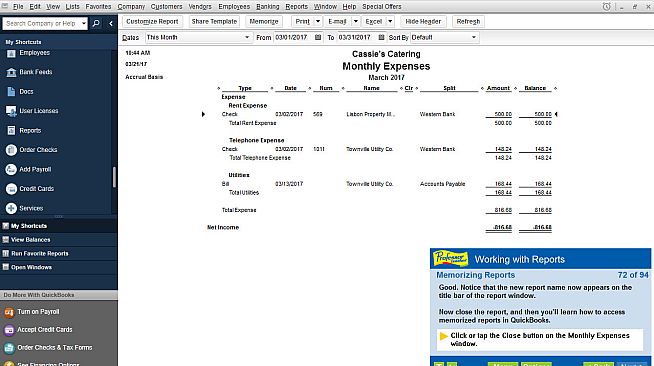This screenshot has height=366, width=654.
Task: Open the To date calendar icon
Action: pos(381,38)
